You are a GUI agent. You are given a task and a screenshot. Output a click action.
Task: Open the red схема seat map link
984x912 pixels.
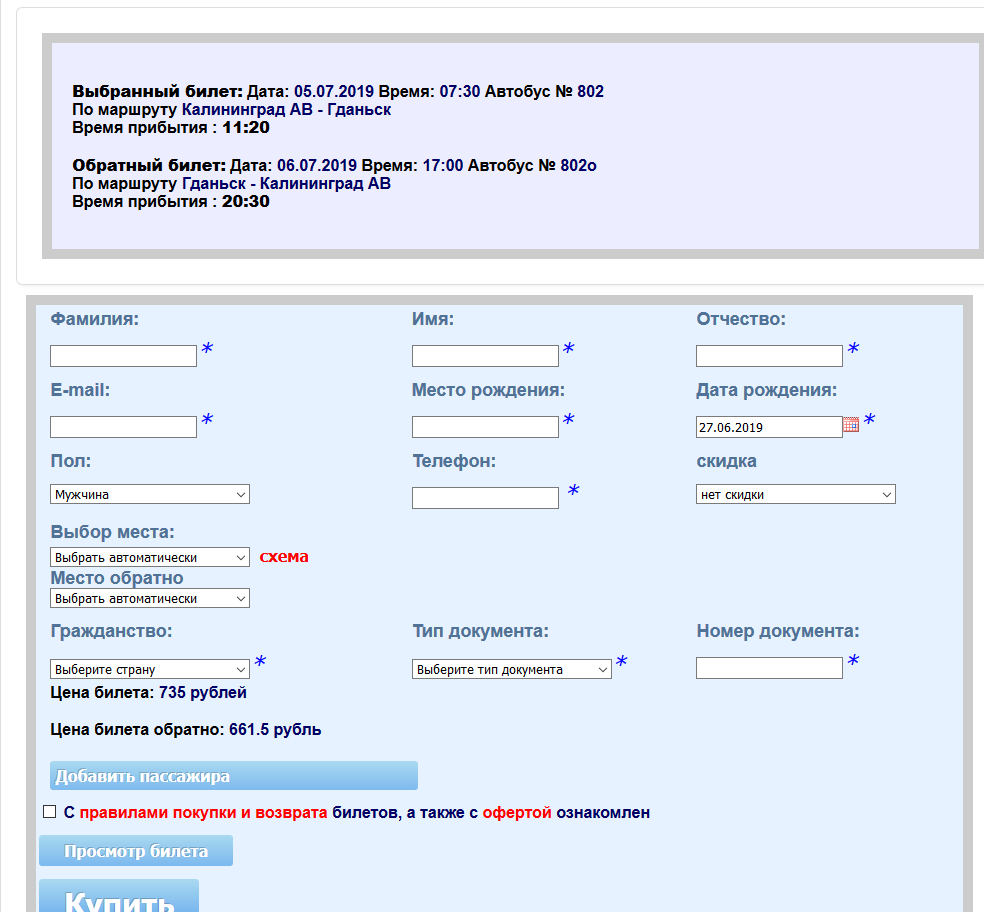tap(284, 557)
